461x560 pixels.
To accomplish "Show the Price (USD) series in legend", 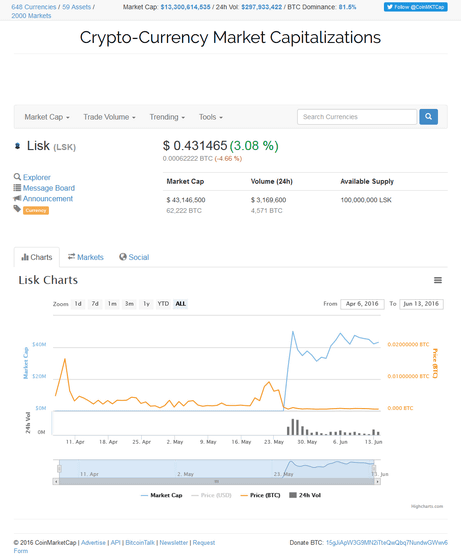I will (x=211, y=495).
